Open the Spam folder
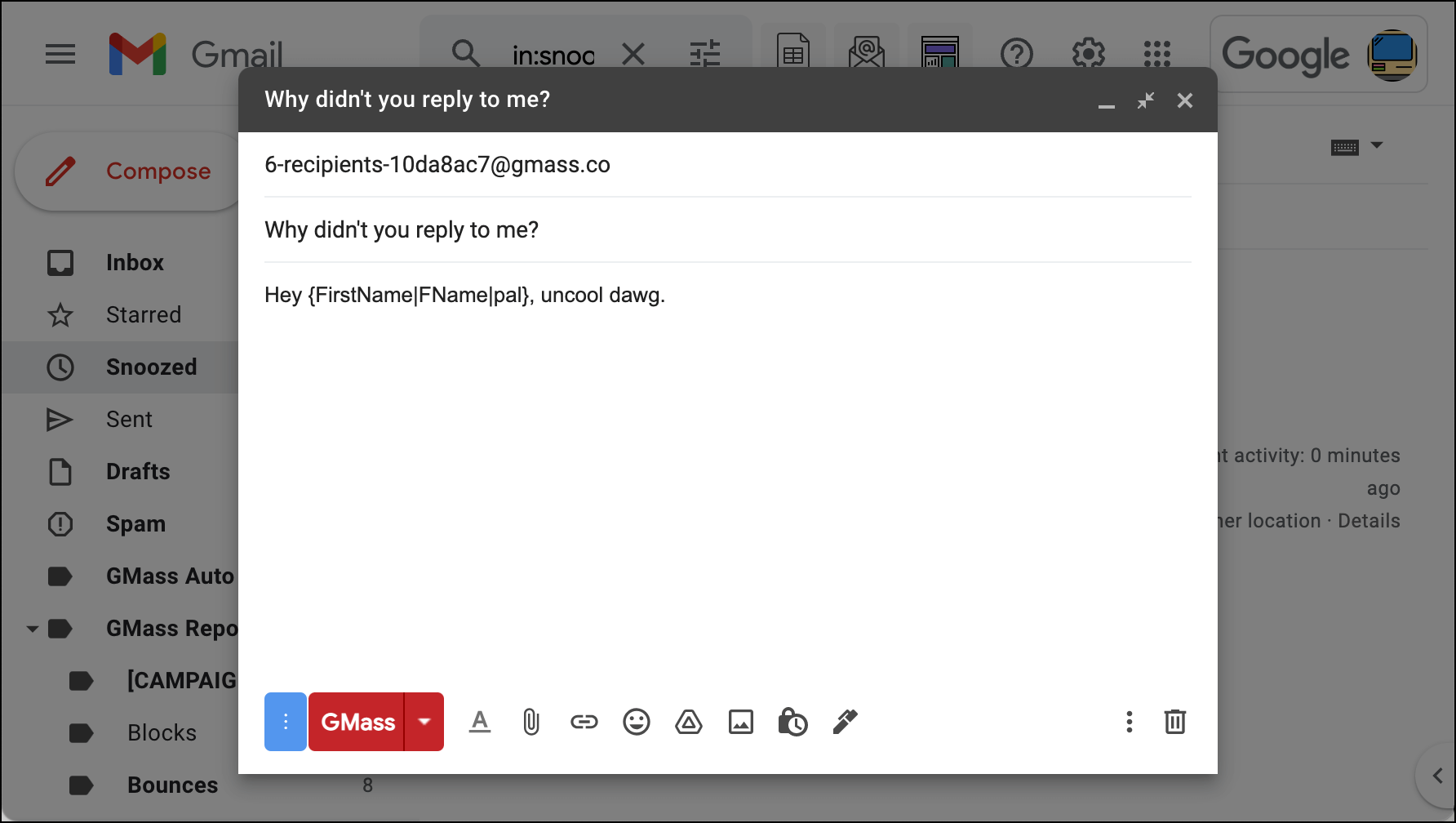The image size is (1456, 823). click(135, 524)
